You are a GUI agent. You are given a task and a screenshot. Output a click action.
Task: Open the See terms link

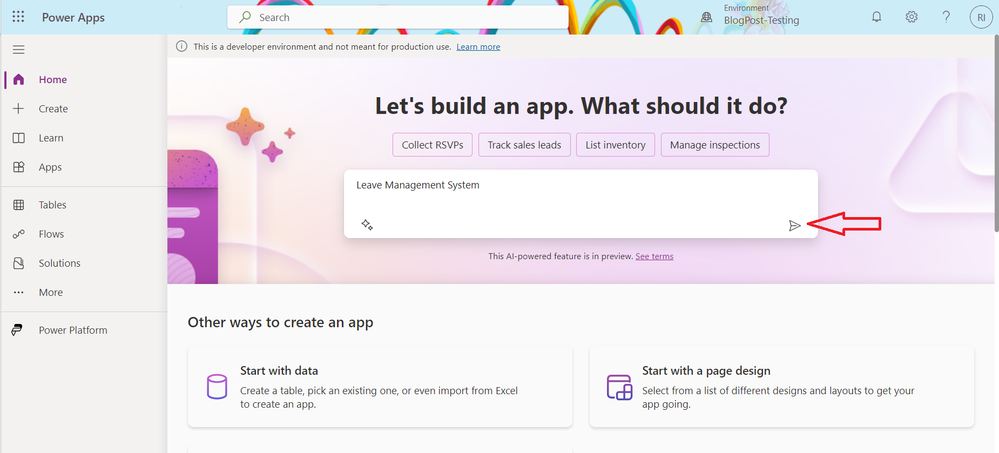pos(654,256)
